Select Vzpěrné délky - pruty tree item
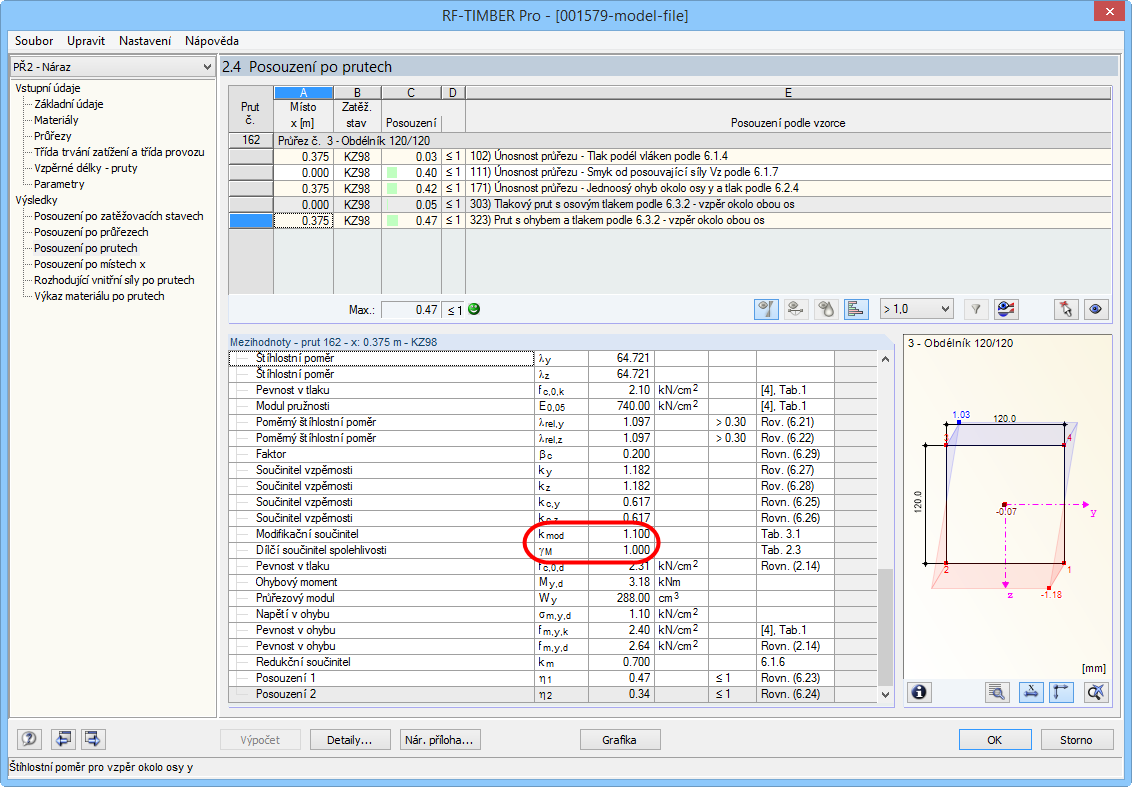1132x787 pixels. coord(86,168)
